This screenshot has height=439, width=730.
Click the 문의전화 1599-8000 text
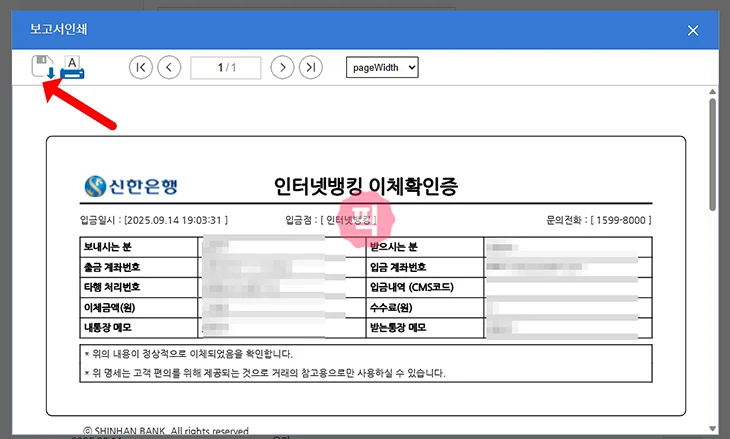[599, 220]
